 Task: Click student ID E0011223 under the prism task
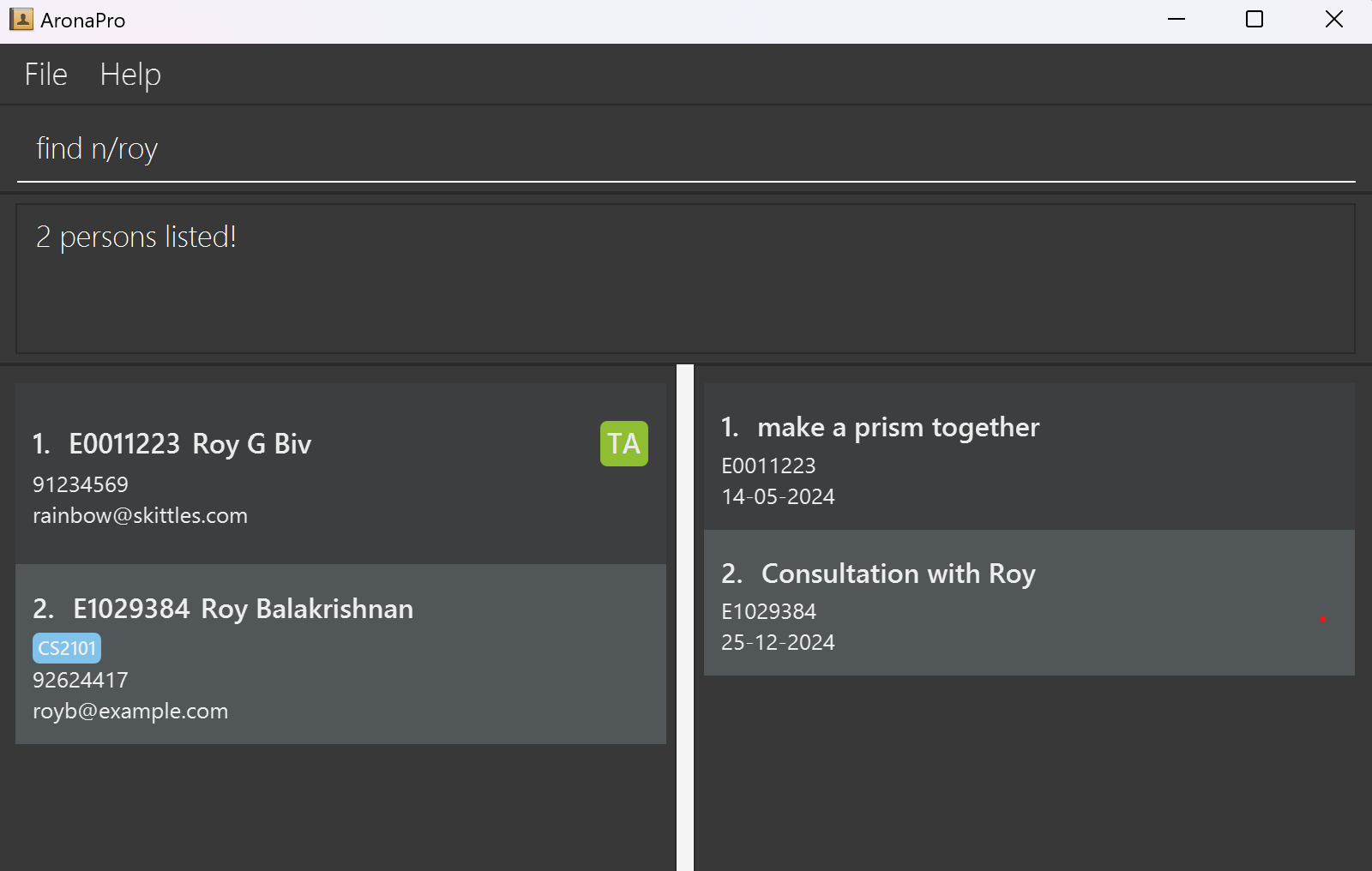pyautogui.click(x=768, y=466)
